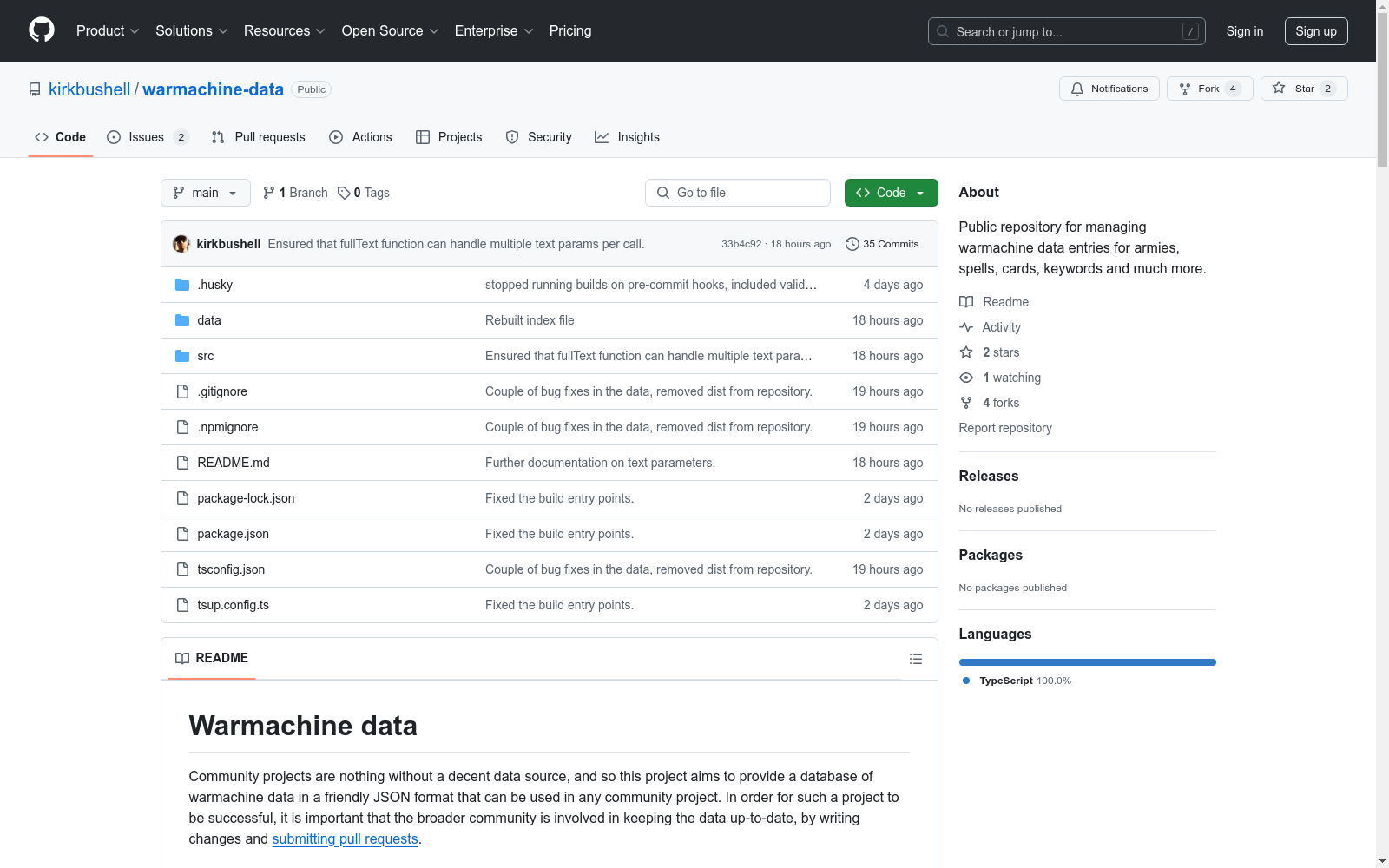Click the data folder icon

click(x=182, y=320)
